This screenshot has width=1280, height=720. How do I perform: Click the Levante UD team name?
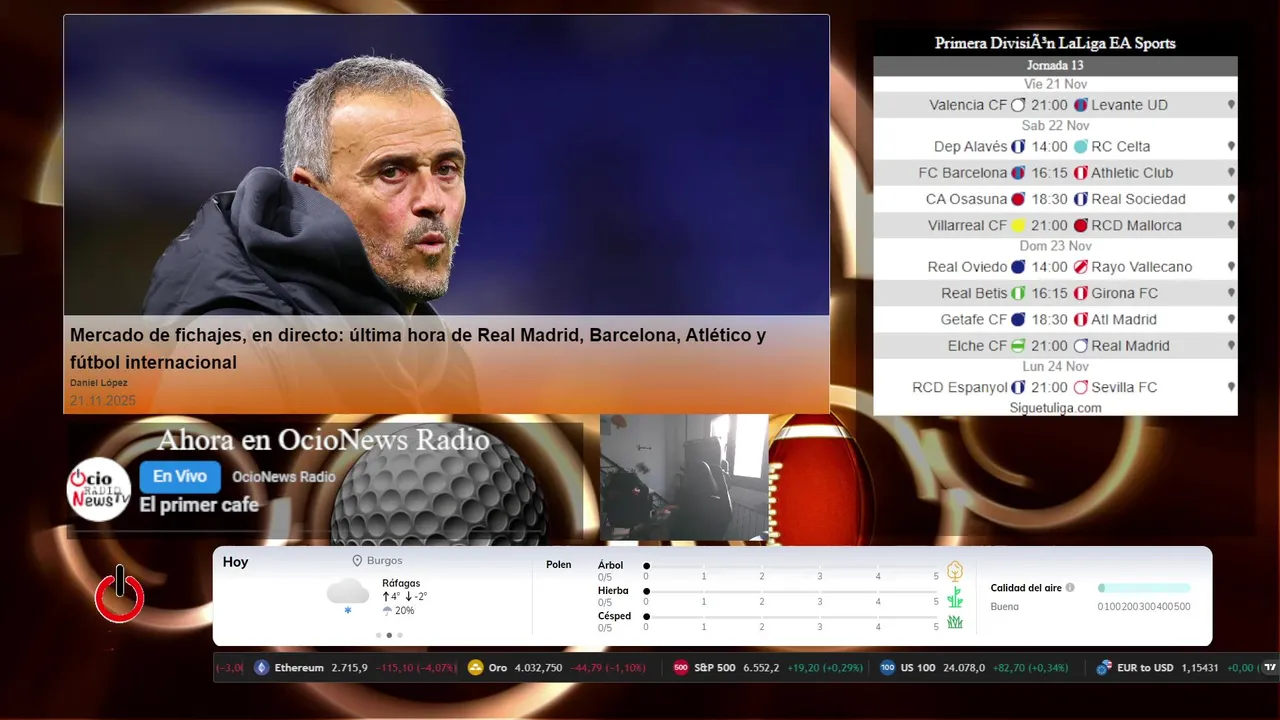tap(1129, 105)
